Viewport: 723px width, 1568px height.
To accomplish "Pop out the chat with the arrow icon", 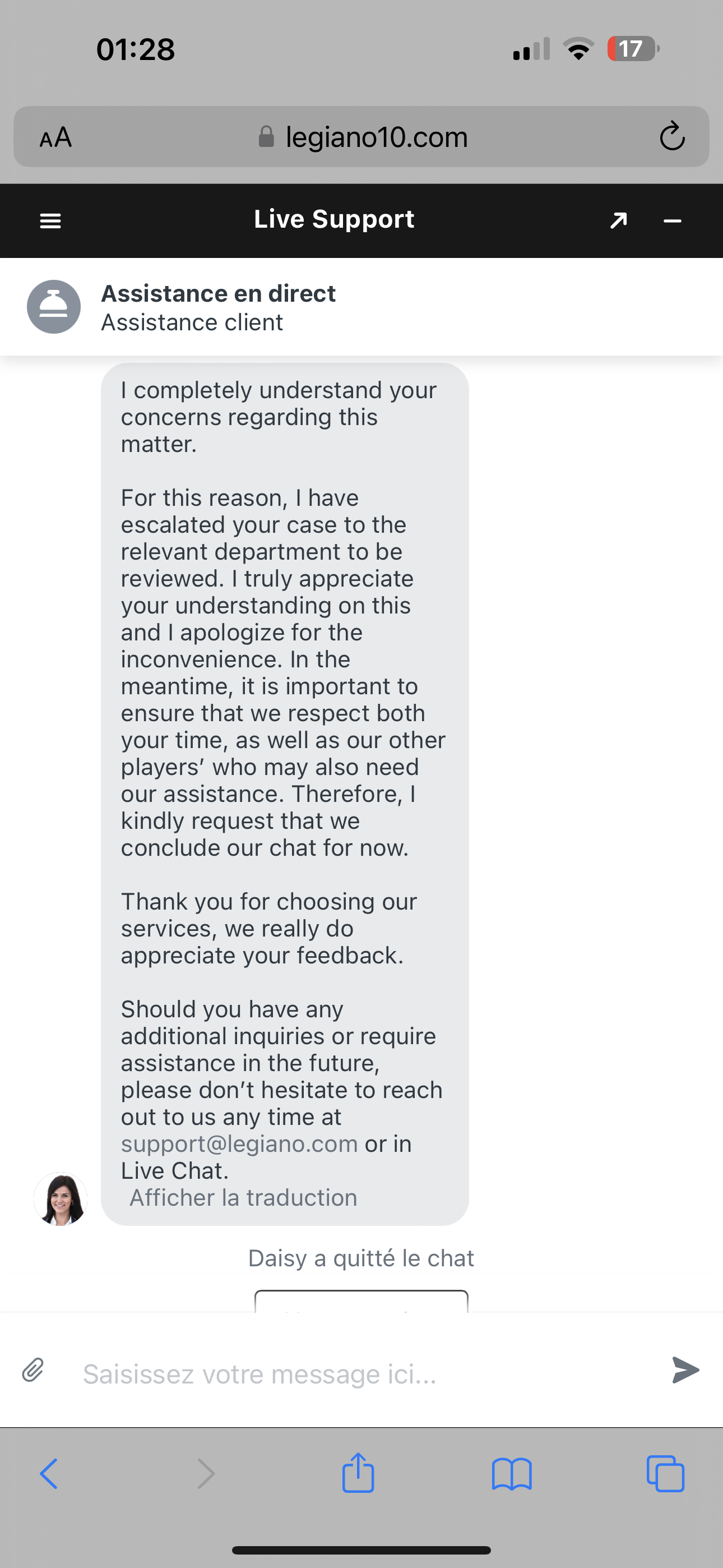I will pos(618,220).
